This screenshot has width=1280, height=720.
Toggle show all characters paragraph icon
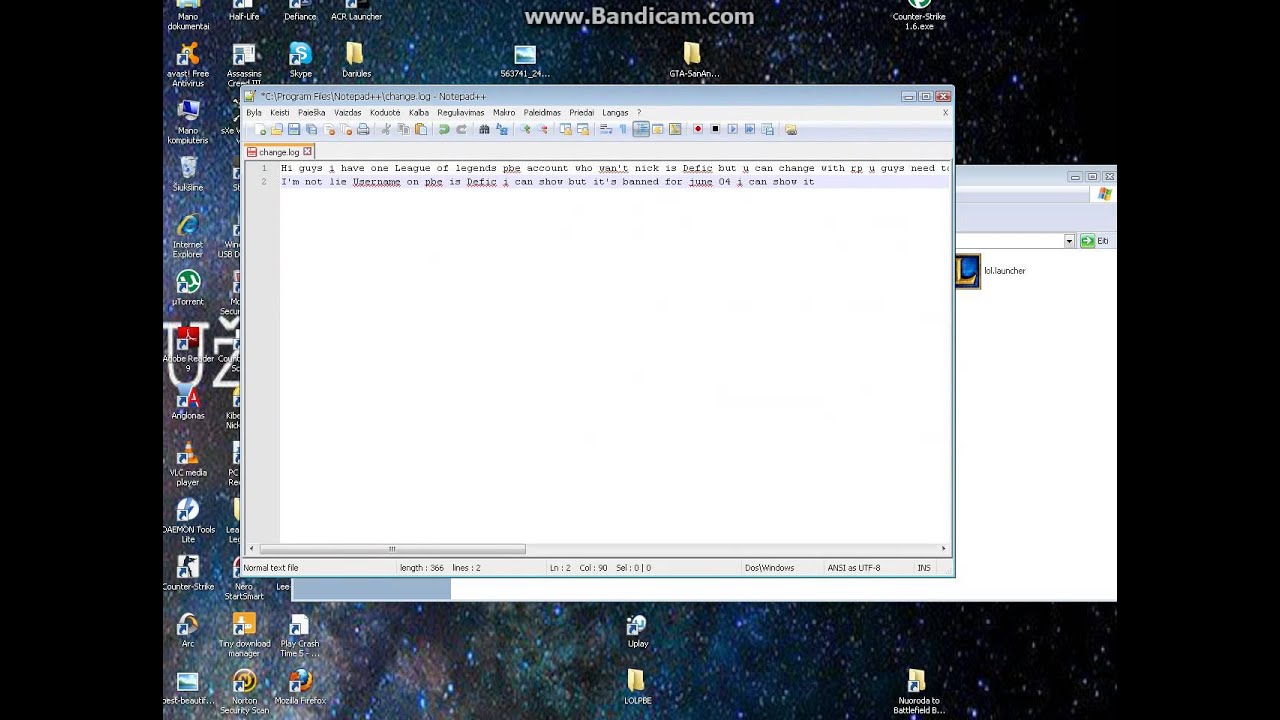[x=623, y=129]
